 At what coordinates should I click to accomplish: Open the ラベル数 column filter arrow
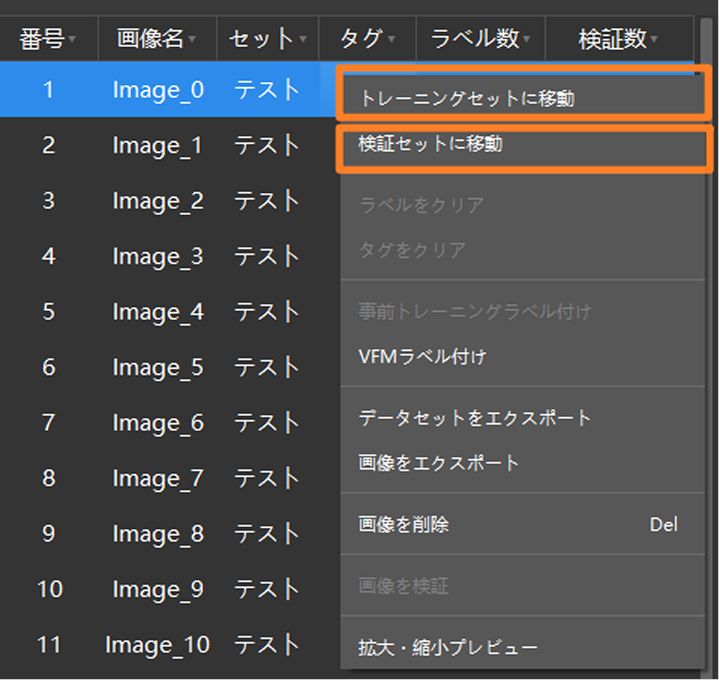[x=526, y=39]
